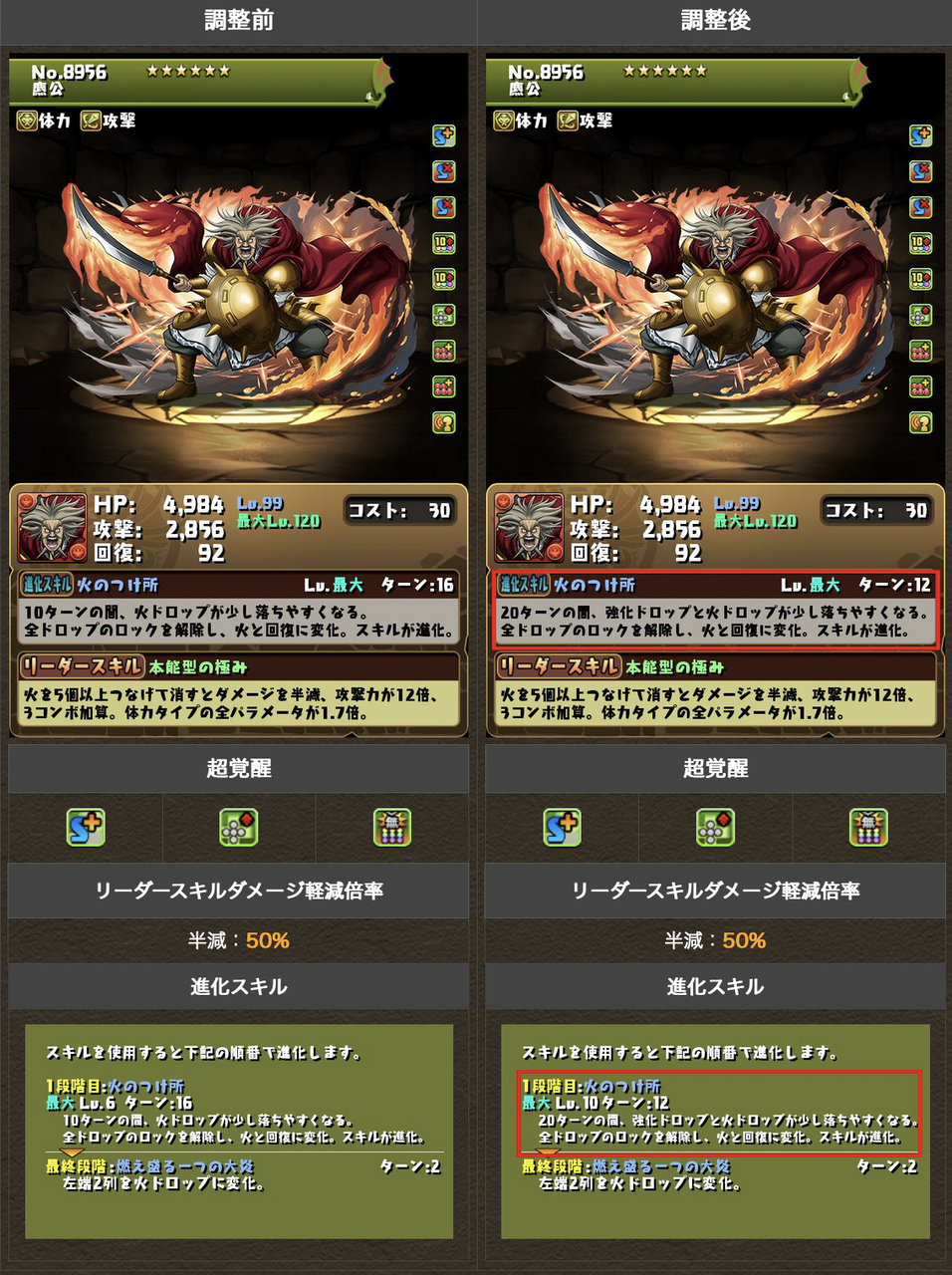Viewport: 952px width, 1275px height.
Task: Click the 半減:50% value under 調整後
Action: 715,940
